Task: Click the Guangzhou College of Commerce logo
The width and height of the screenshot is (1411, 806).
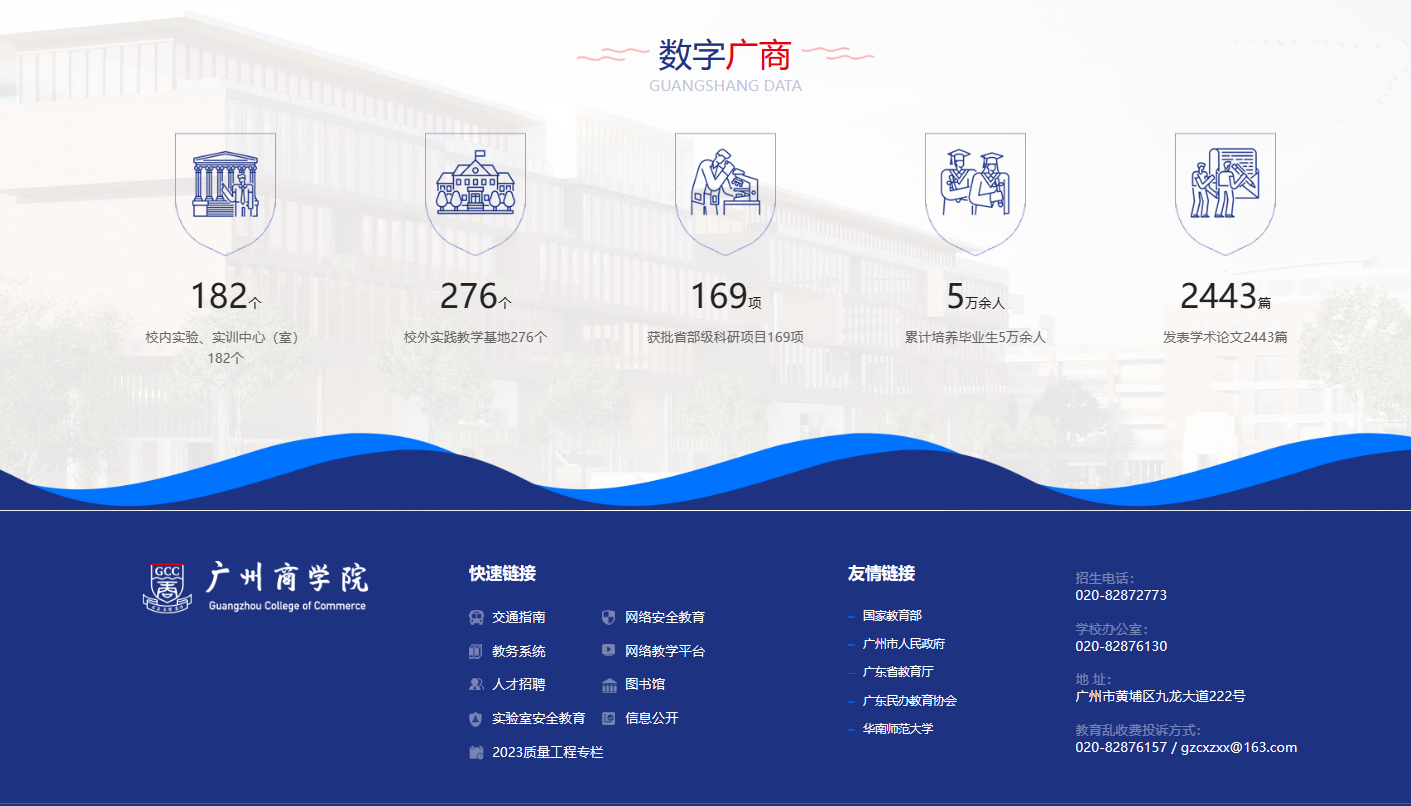Action: tap(255, 586)
